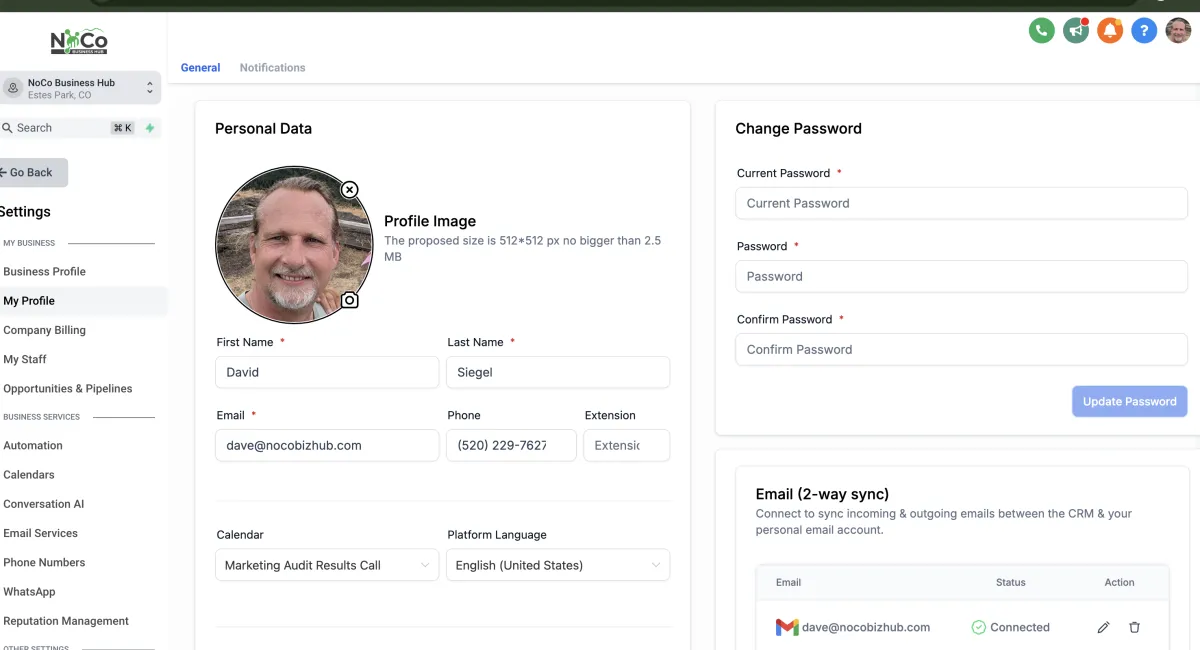This screenshot has height=650, width=1200.
Task: Edit the connected email with pencil icon
Action: click(x=1103, y=627)
